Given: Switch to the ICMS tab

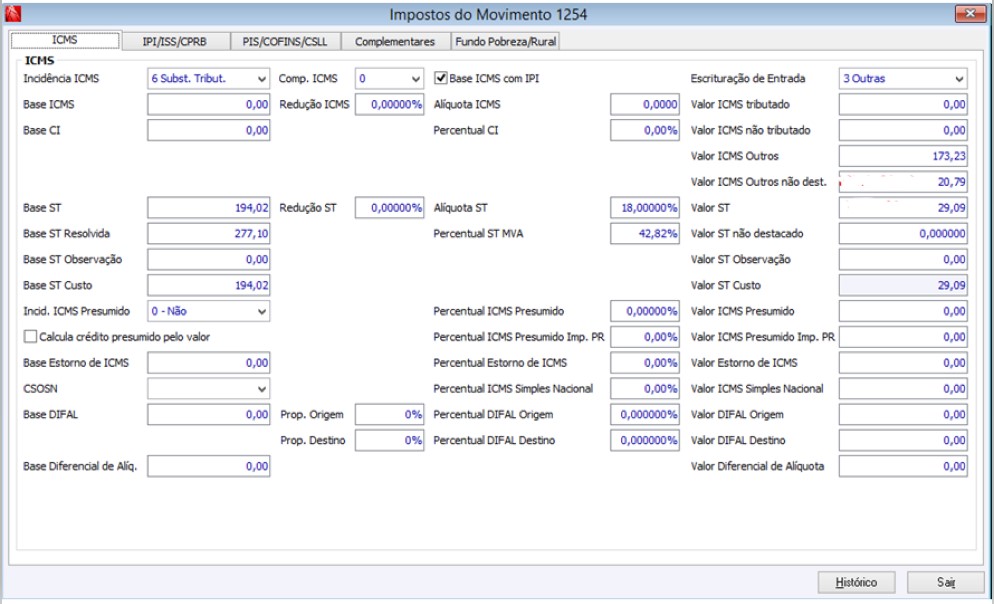Looking at the screenshot, I should click(x=65, y=40).
